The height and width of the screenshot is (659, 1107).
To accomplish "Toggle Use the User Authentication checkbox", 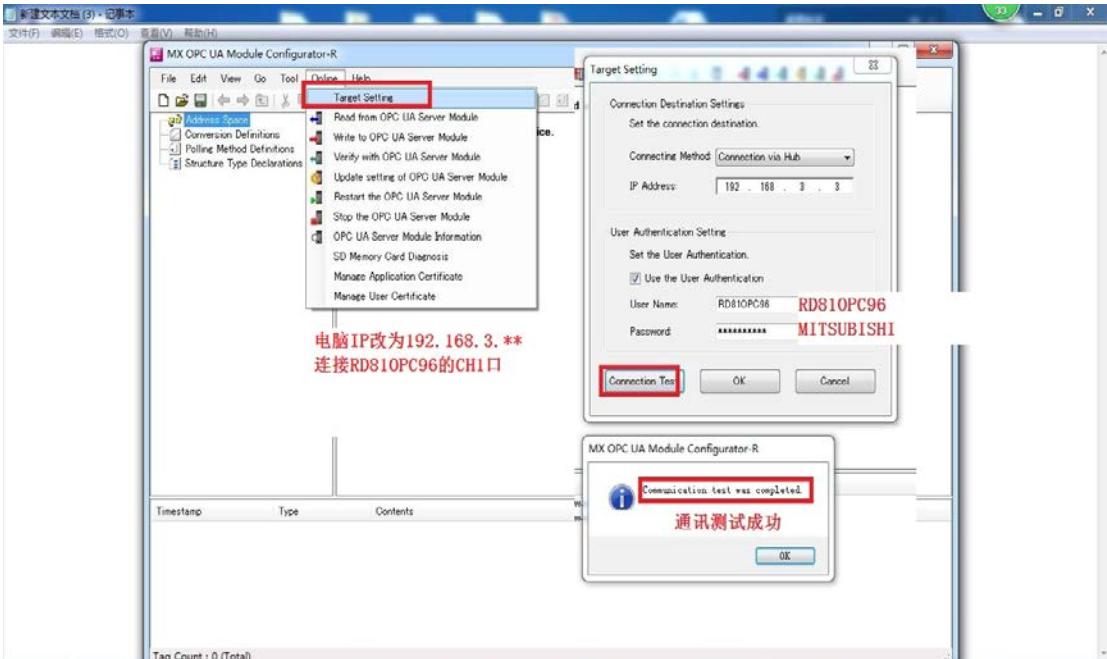I will coord(635,278).
